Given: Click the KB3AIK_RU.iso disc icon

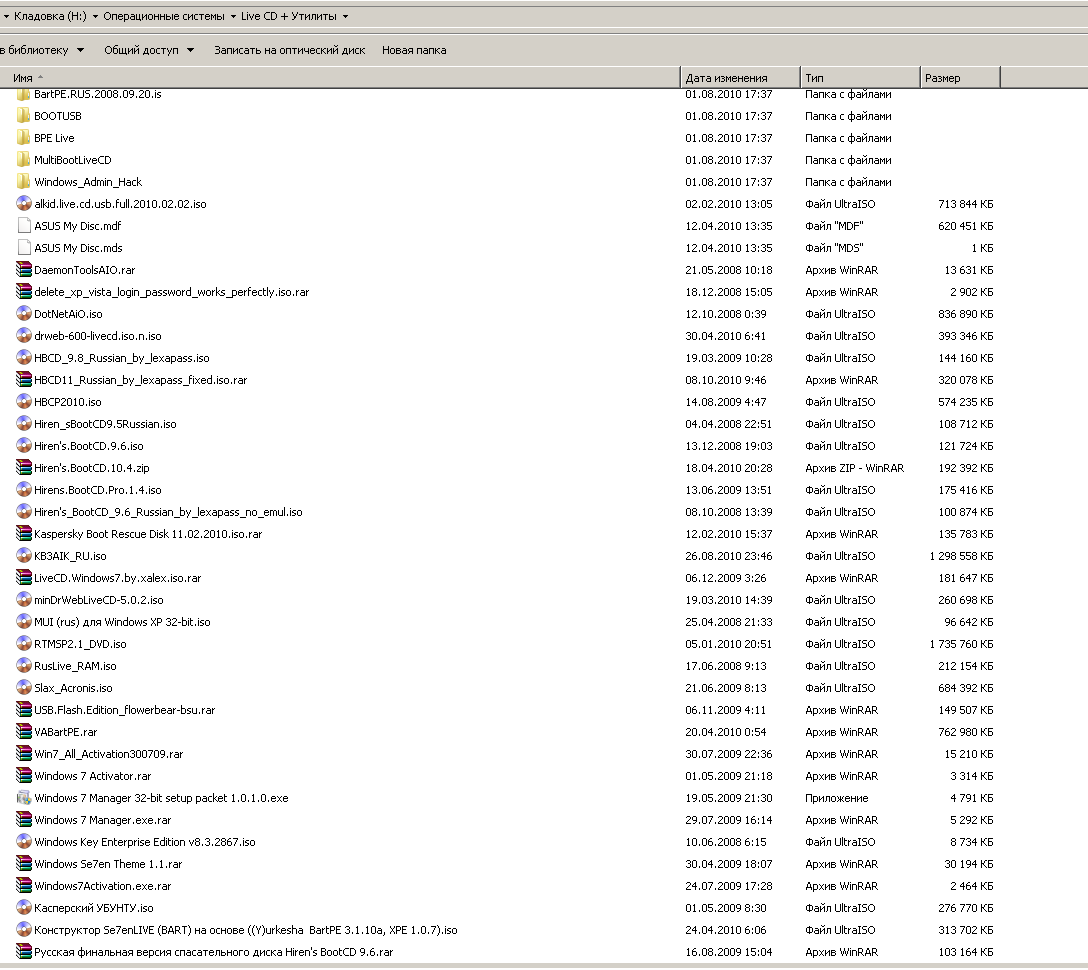Looking at the screenshot, I should [24, 556].
